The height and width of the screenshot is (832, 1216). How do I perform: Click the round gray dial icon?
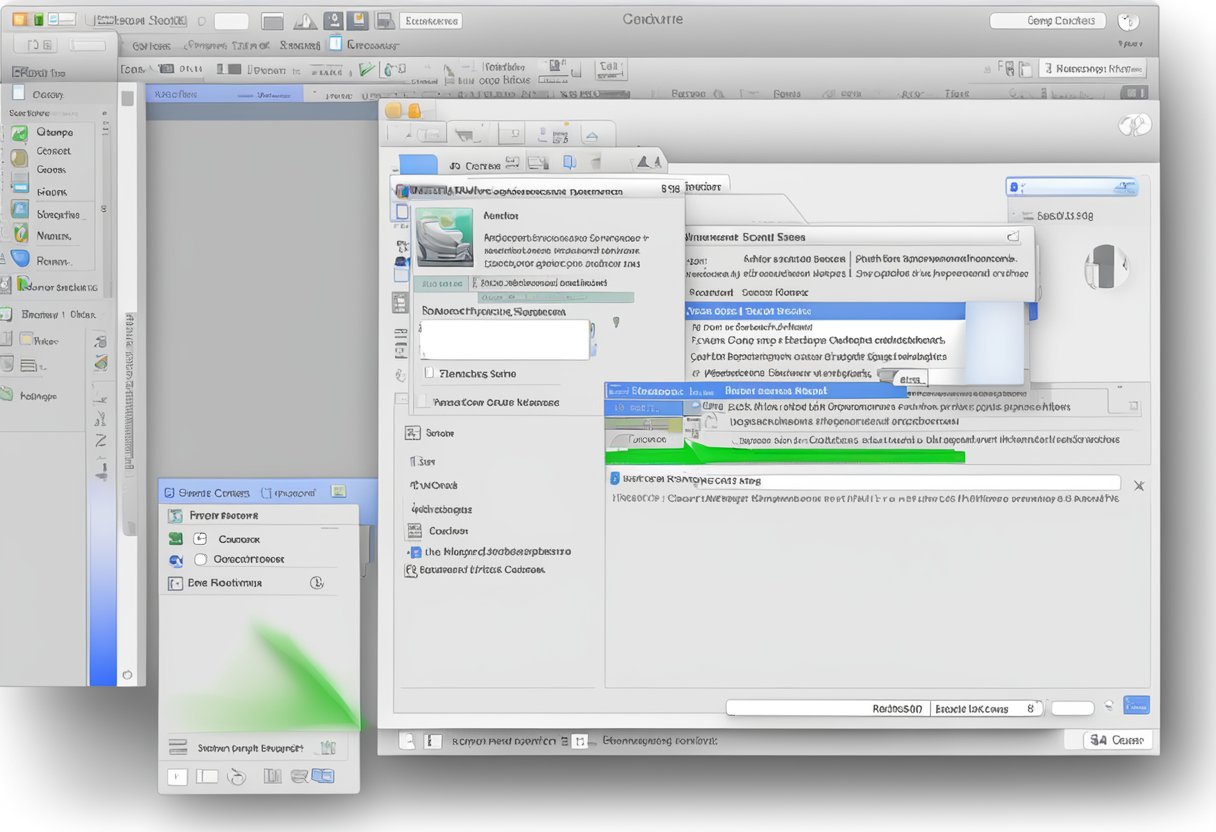(1106, 267)
